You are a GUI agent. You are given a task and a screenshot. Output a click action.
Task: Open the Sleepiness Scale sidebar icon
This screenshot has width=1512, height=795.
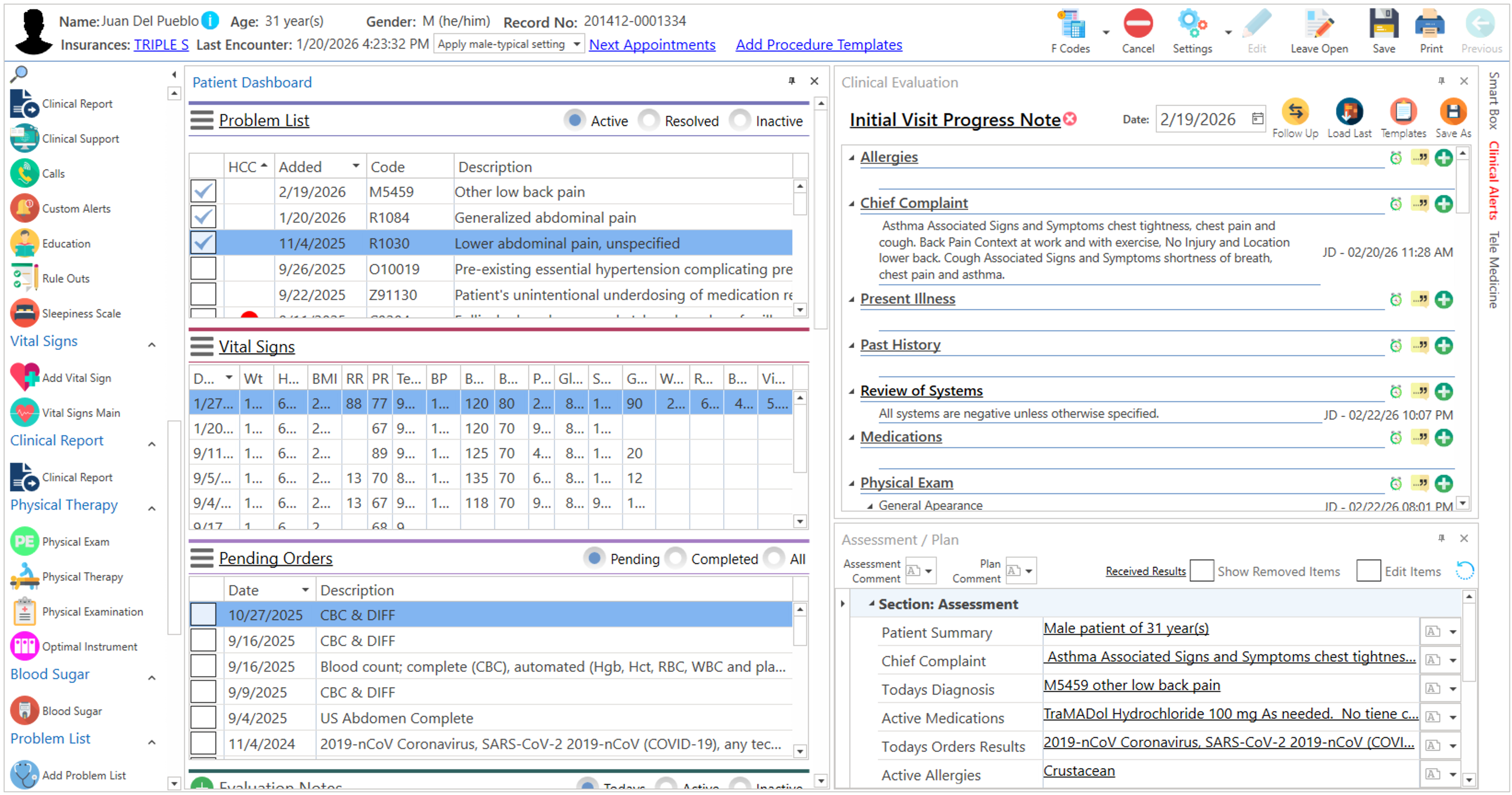click(24, 313)
